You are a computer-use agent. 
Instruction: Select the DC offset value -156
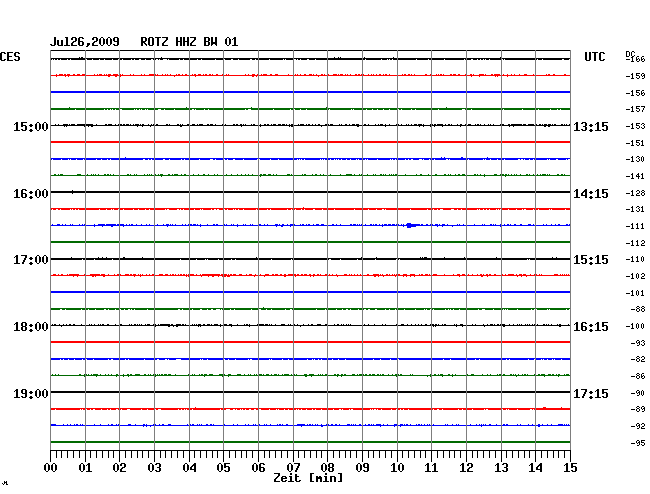635,93
